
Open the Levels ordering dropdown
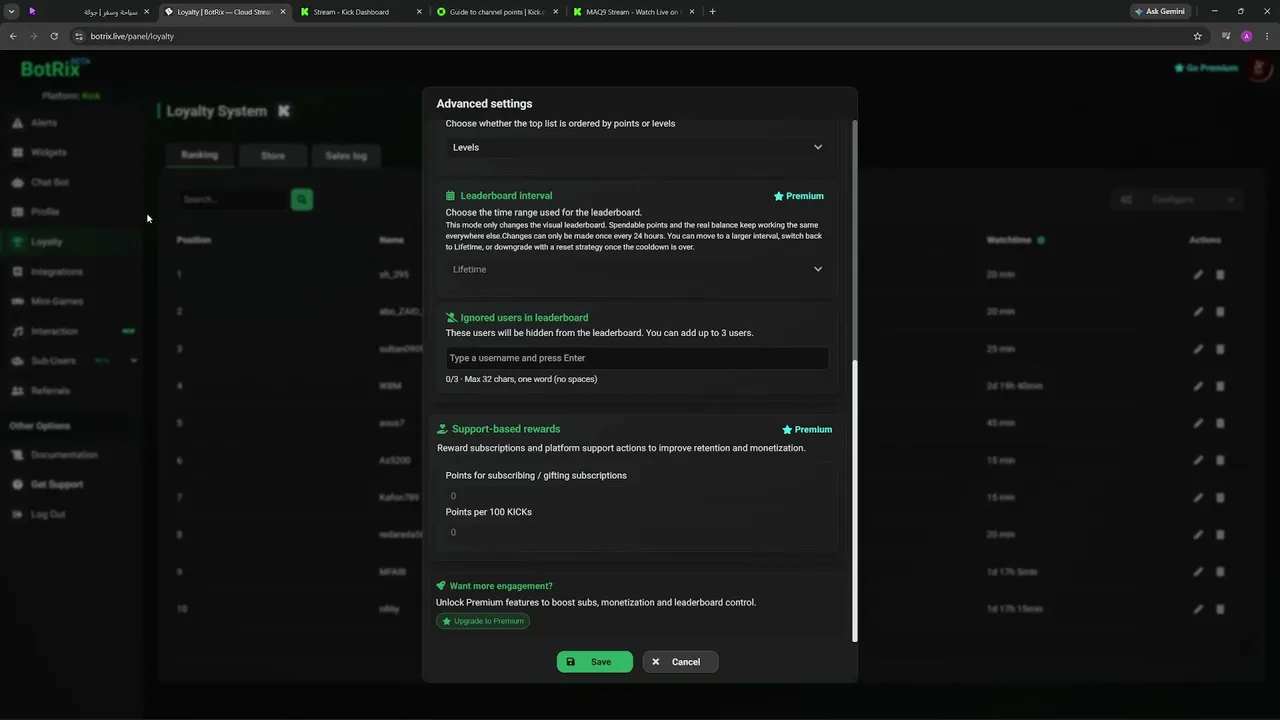[636, 147]
